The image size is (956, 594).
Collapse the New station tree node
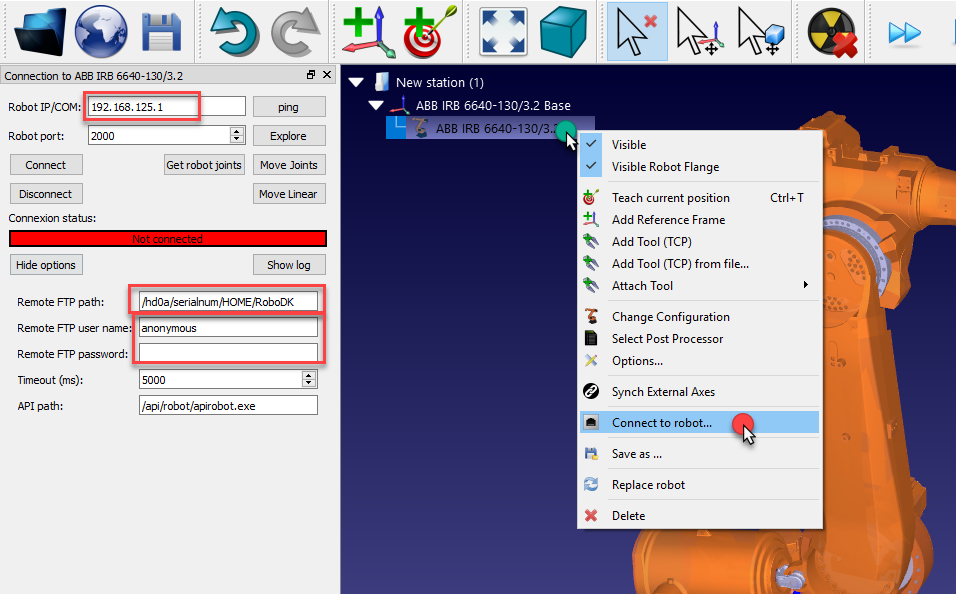pos(353,83)
